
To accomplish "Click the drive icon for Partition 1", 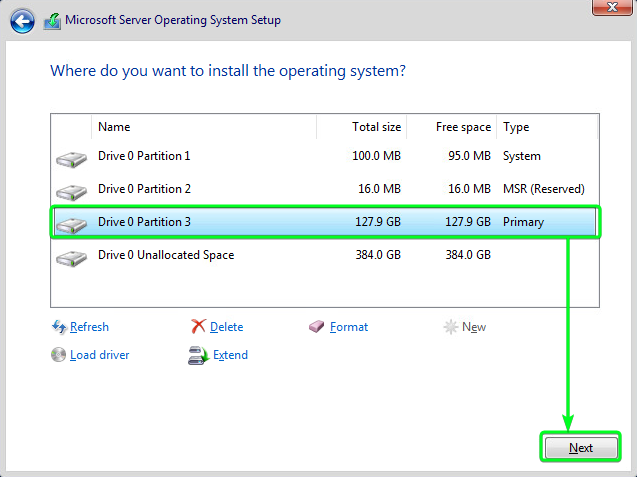I will point(72,159).
